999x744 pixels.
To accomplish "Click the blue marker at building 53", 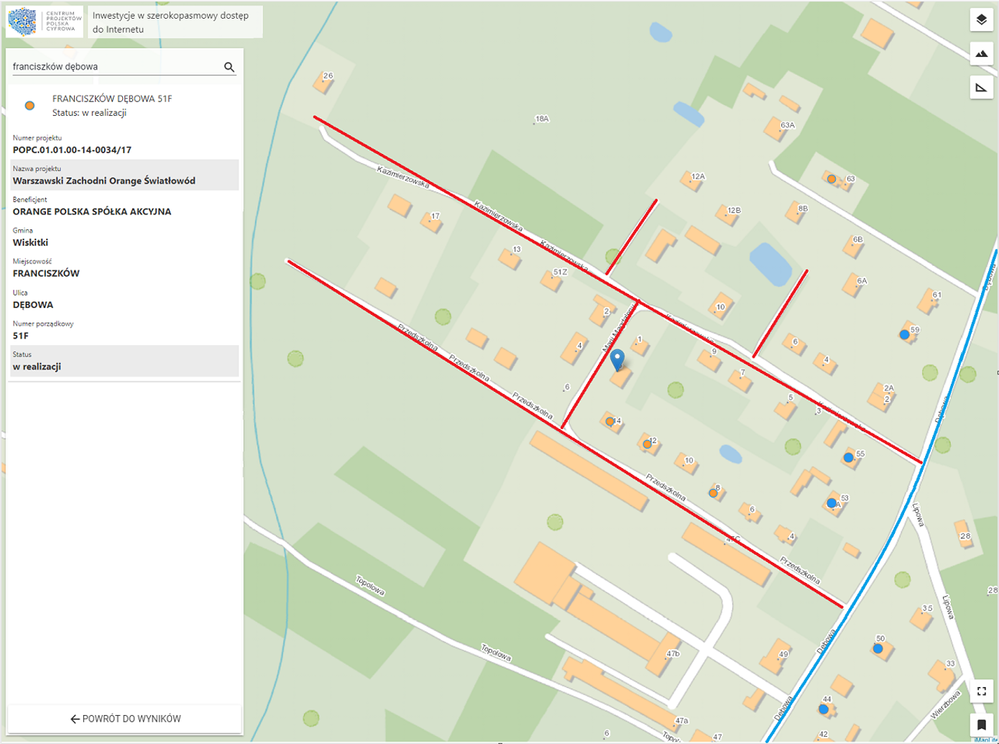I will 831,502.
